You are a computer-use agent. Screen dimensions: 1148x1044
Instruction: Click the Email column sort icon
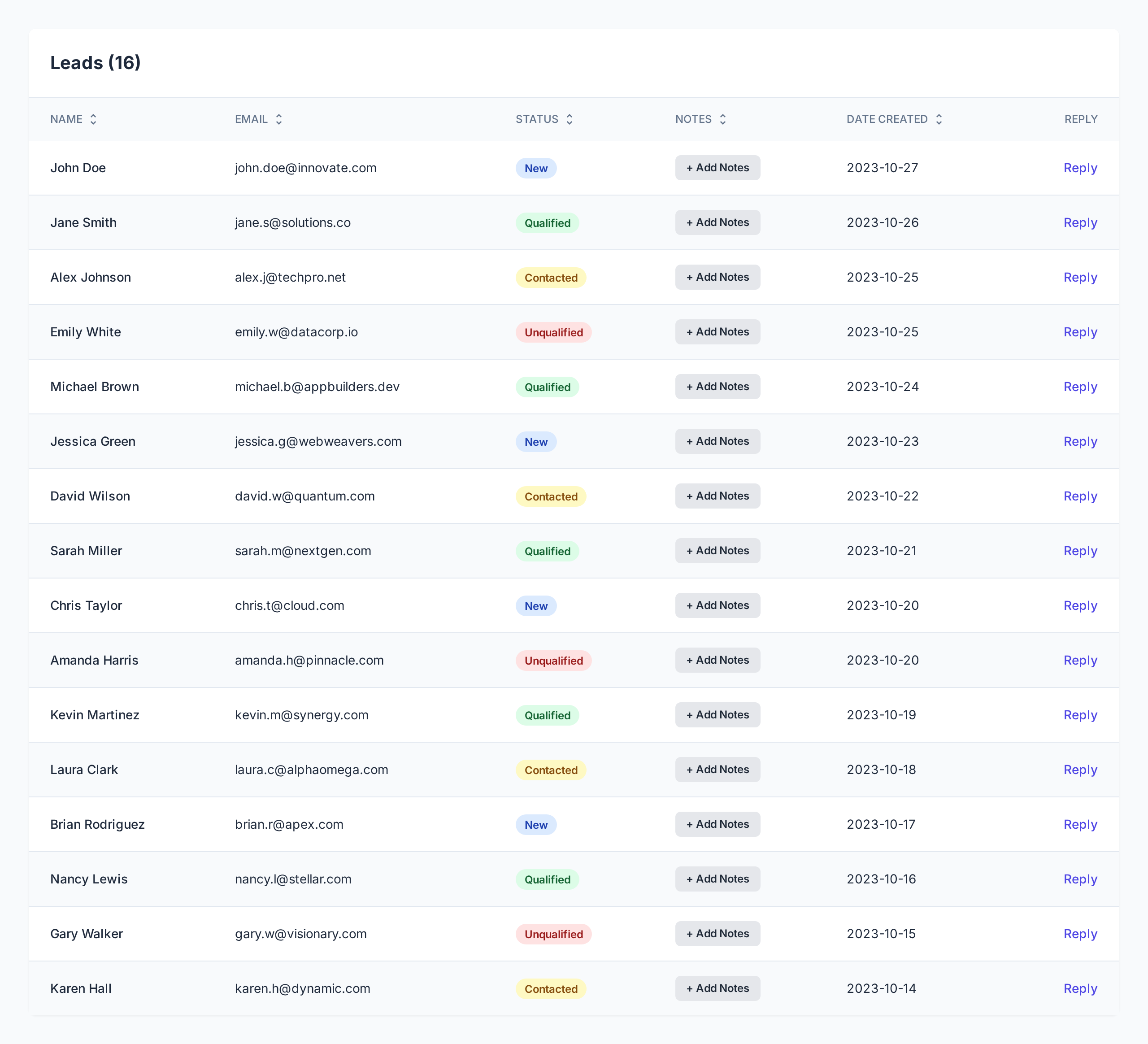point(279,119)
